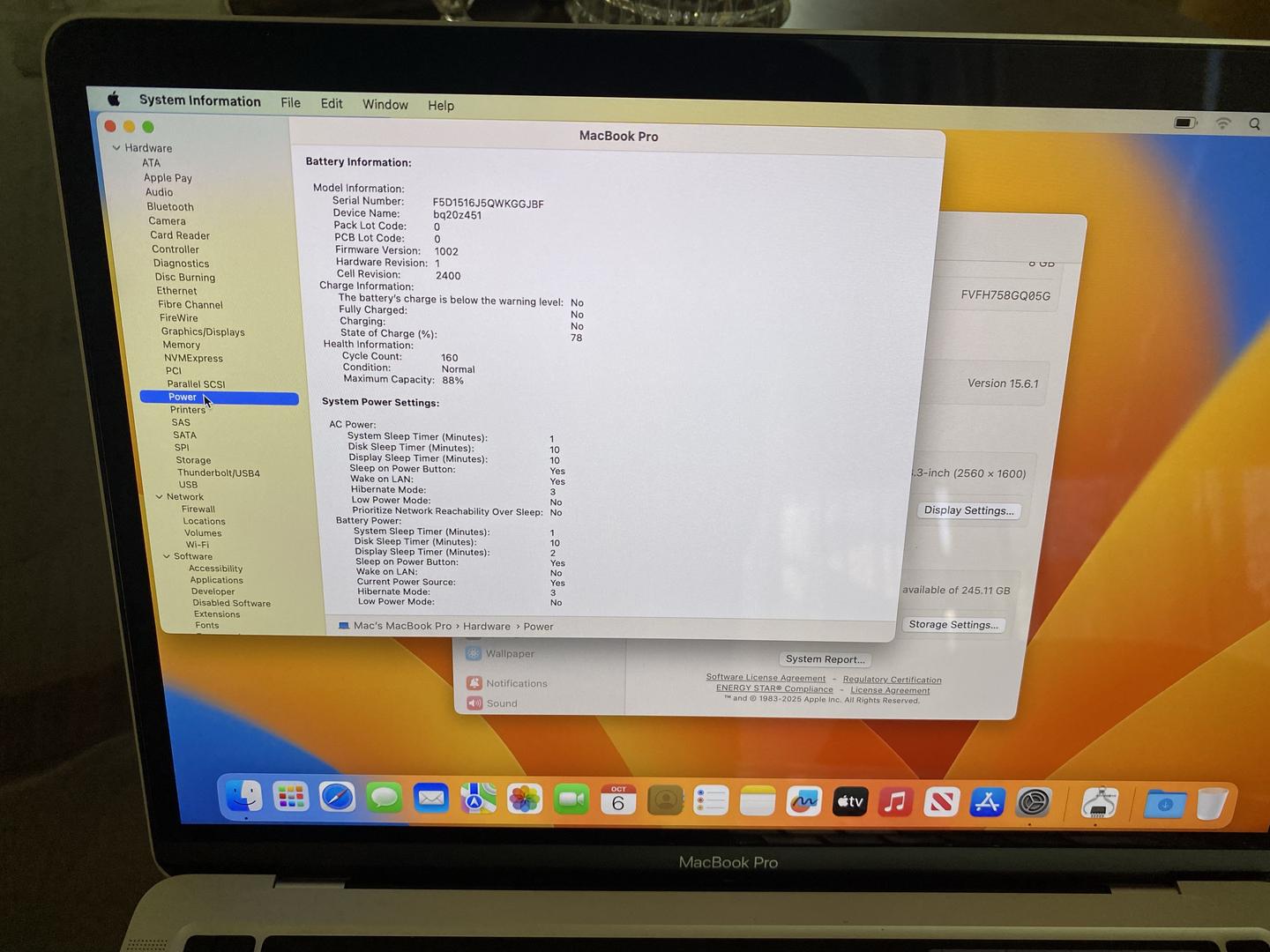The image size is (1270, 952).
Task: Open the Trash in the Dock
Action: (x=1212, y=804)
